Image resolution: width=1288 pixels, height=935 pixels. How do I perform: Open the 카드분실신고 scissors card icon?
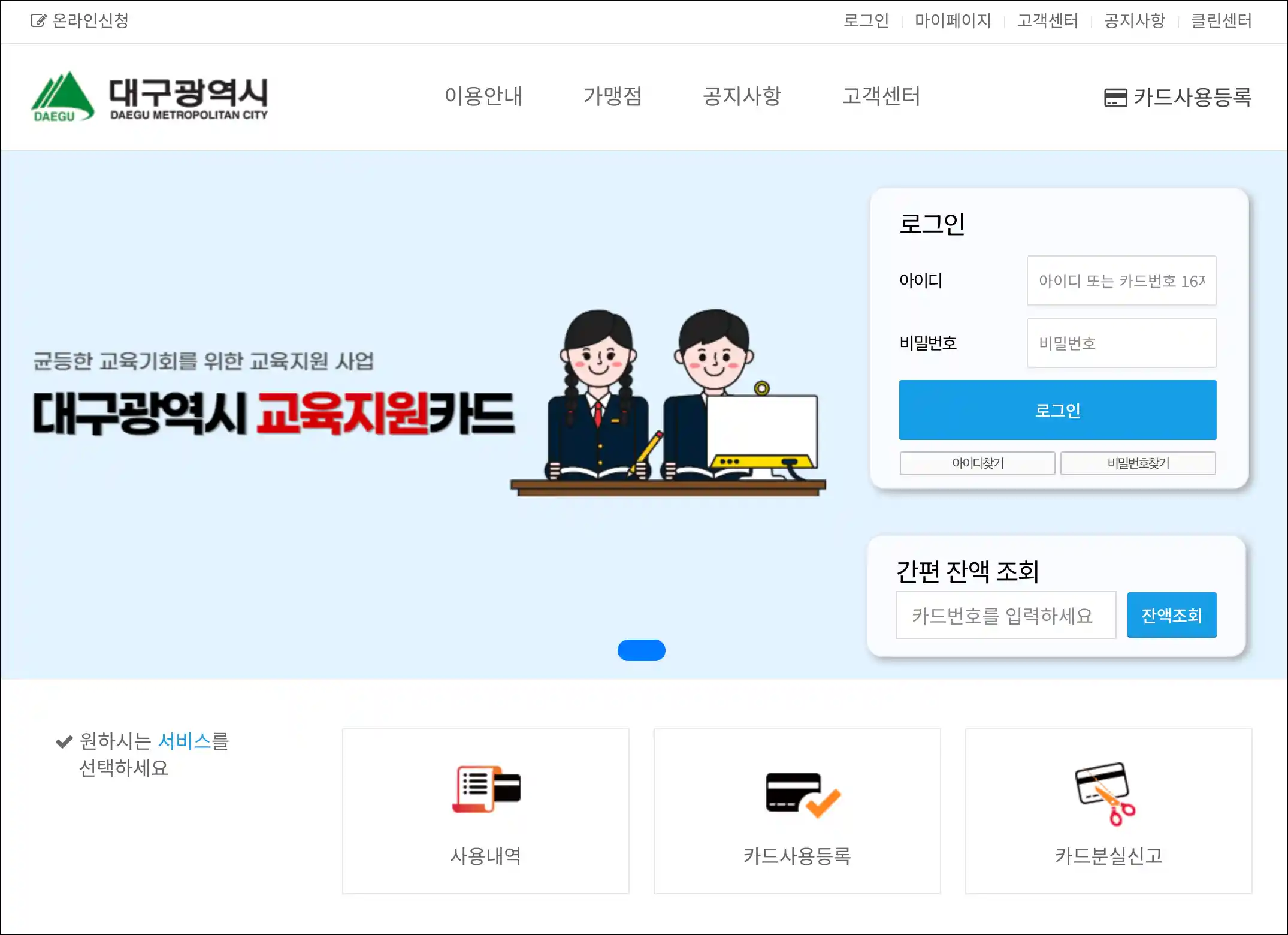(1106, 793)
